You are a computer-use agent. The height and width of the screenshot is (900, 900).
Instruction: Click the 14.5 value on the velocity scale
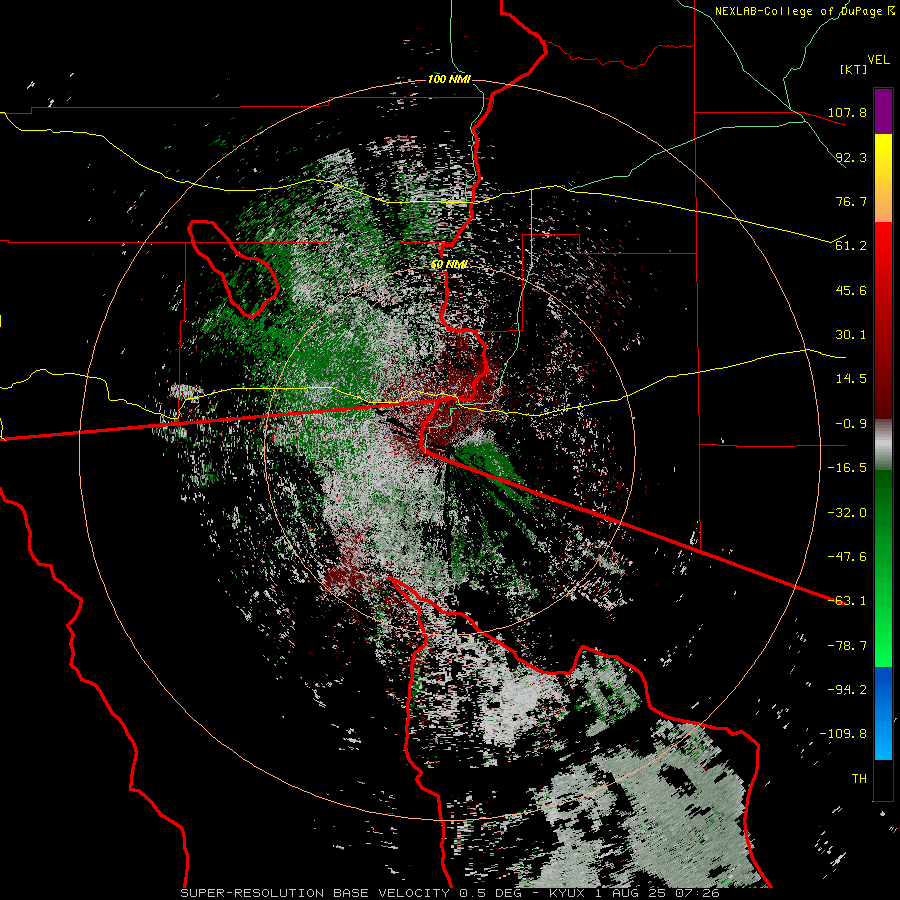(851, 379)
